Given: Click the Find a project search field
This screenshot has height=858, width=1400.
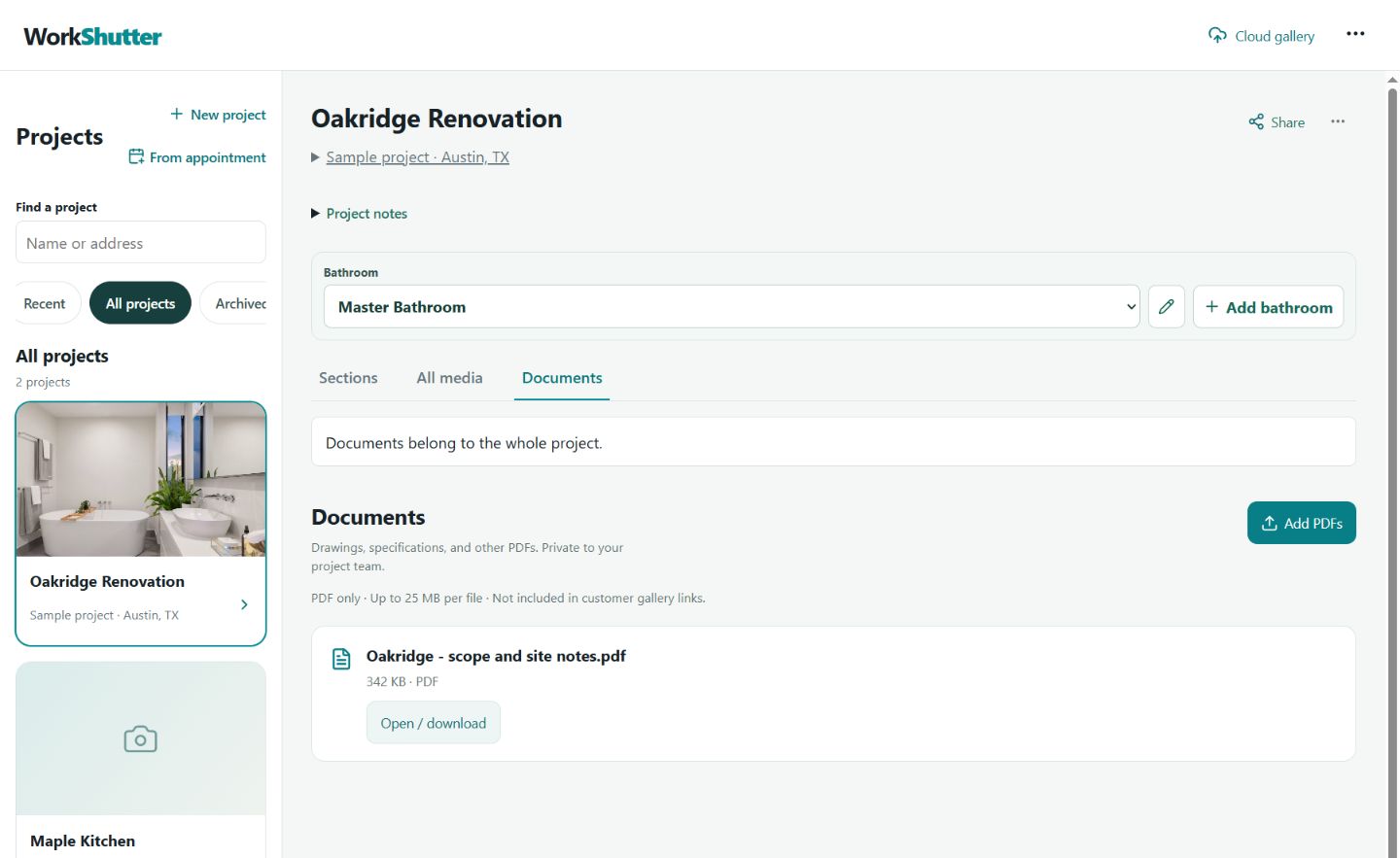Looking at the screenshot, I should [141, 242].
